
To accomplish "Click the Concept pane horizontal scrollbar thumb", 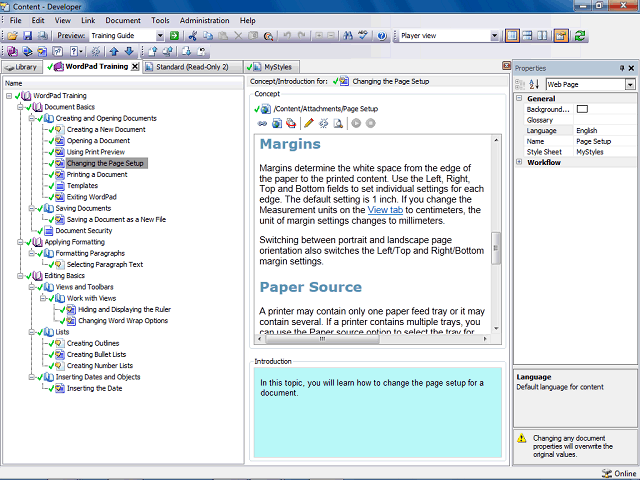I will (322, 339).
